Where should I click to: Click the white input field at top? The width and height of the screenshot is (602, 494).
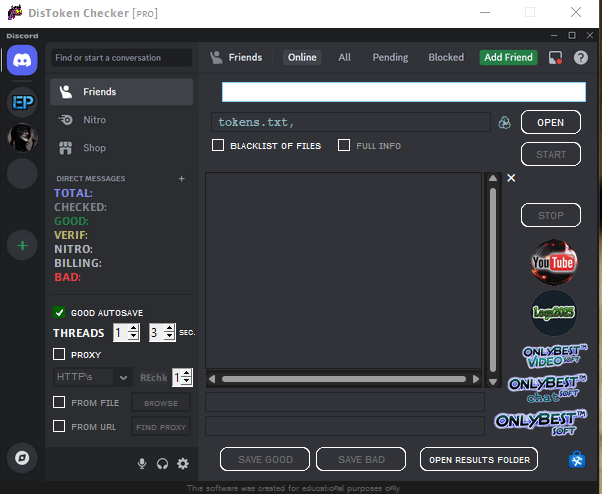(x=404, y=92)
